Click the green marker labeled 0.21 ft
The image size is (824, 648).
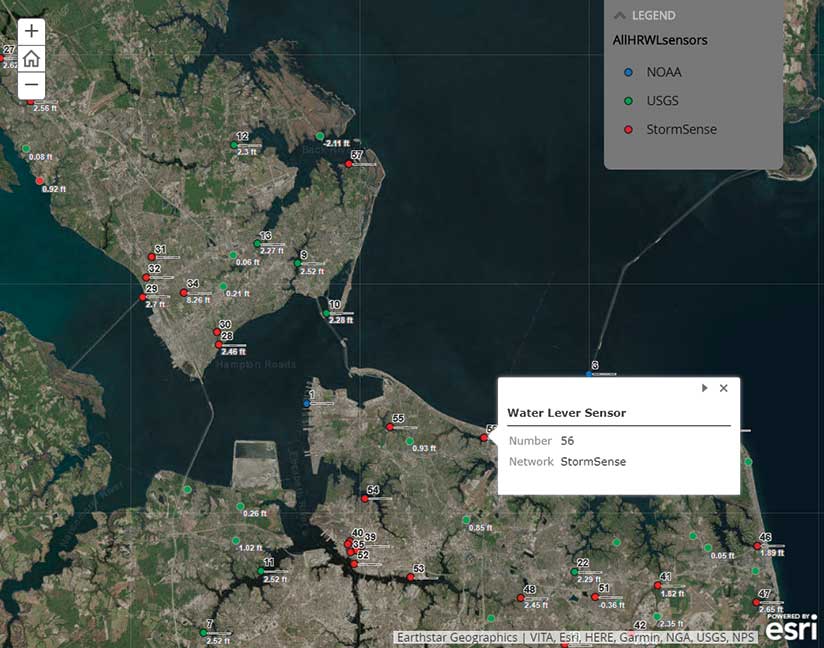[x=223, y=286]
